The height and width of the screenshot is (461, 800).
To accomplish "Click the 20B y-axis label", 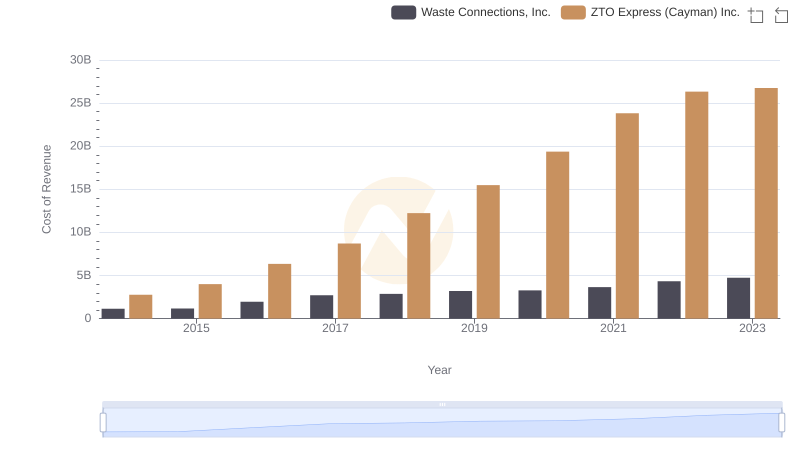I will [x=81, y=146].
